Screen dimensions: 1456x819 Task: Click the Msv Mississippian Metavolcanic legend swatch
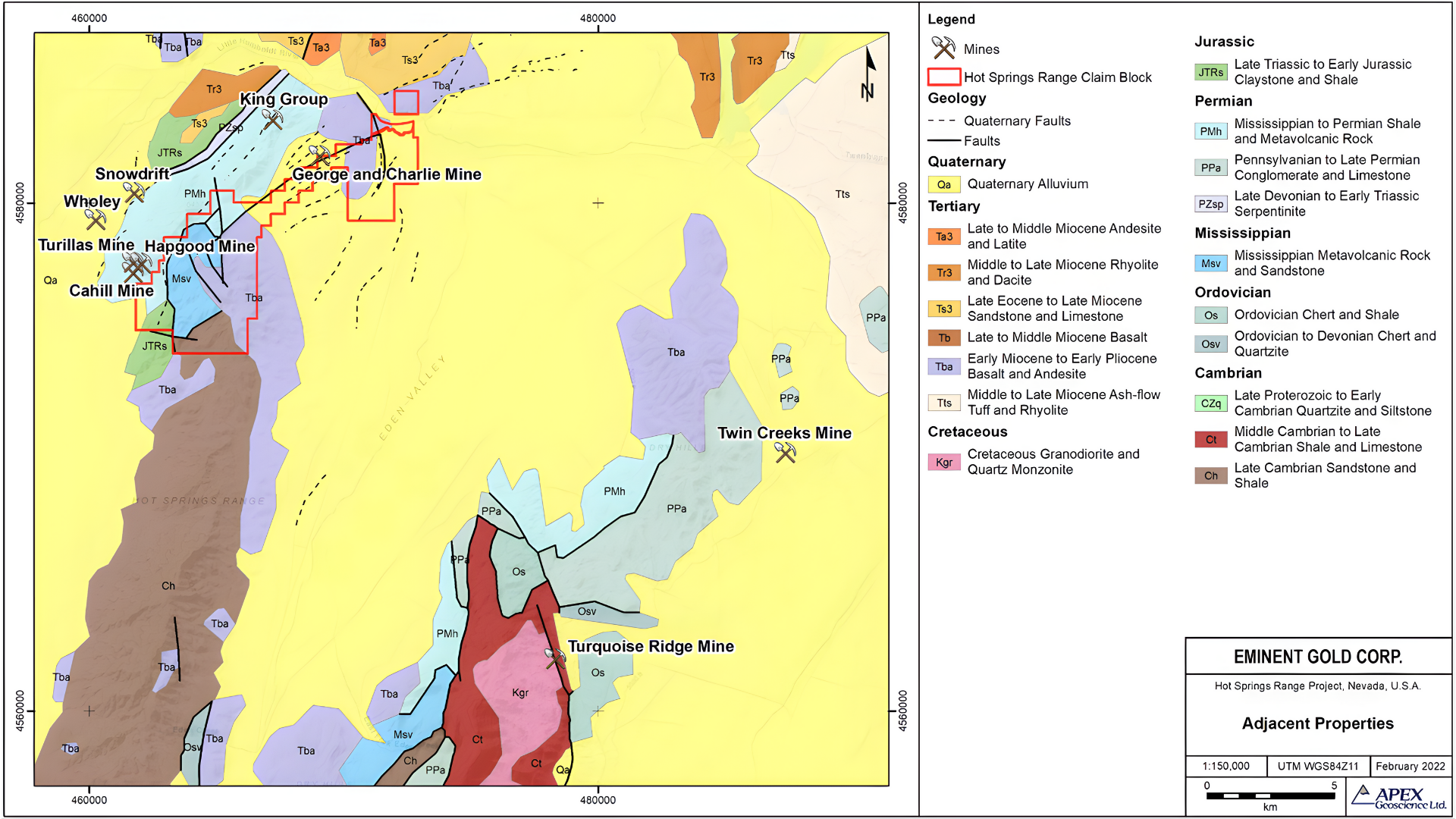pos(1210,263)
